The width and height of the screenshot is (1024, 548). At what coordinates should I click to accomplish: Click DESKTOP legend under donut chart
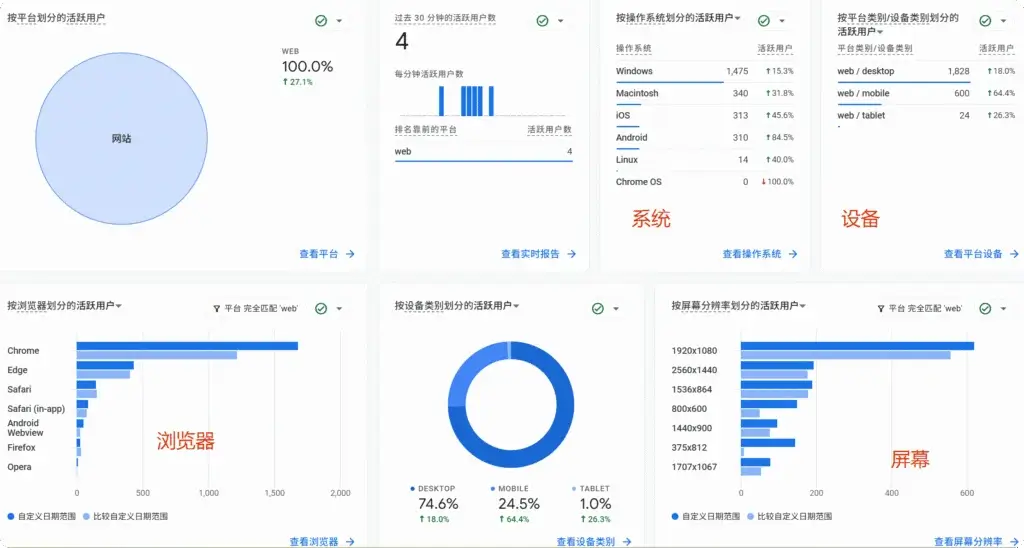coord(433,489)
